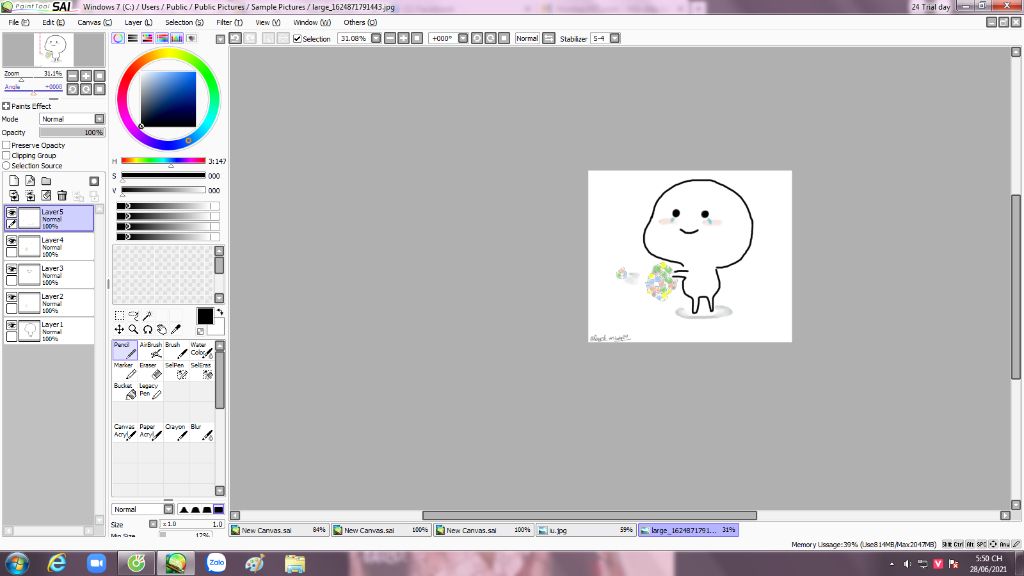Hide Layer2 using its eye icon
The width and height of the screenshot is (1024, 576).
(12, 297)
